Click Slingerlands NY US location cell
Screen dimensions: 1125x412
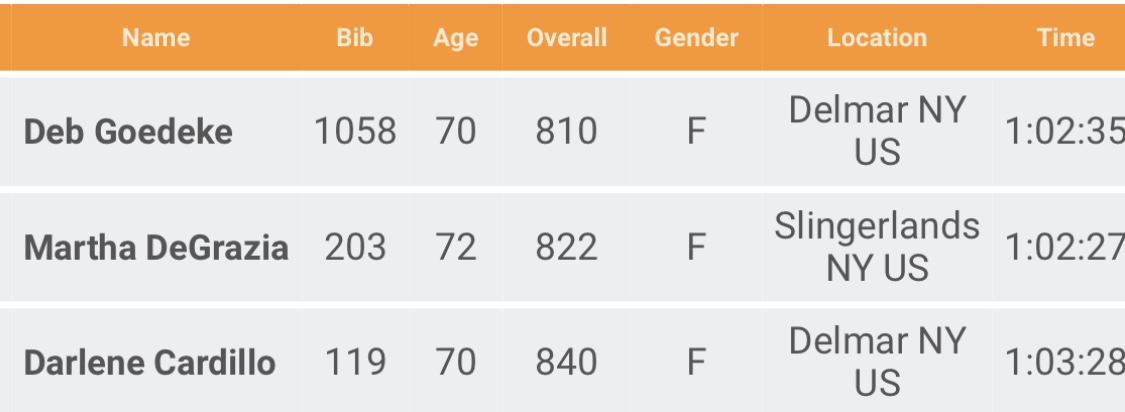[876, 247]
